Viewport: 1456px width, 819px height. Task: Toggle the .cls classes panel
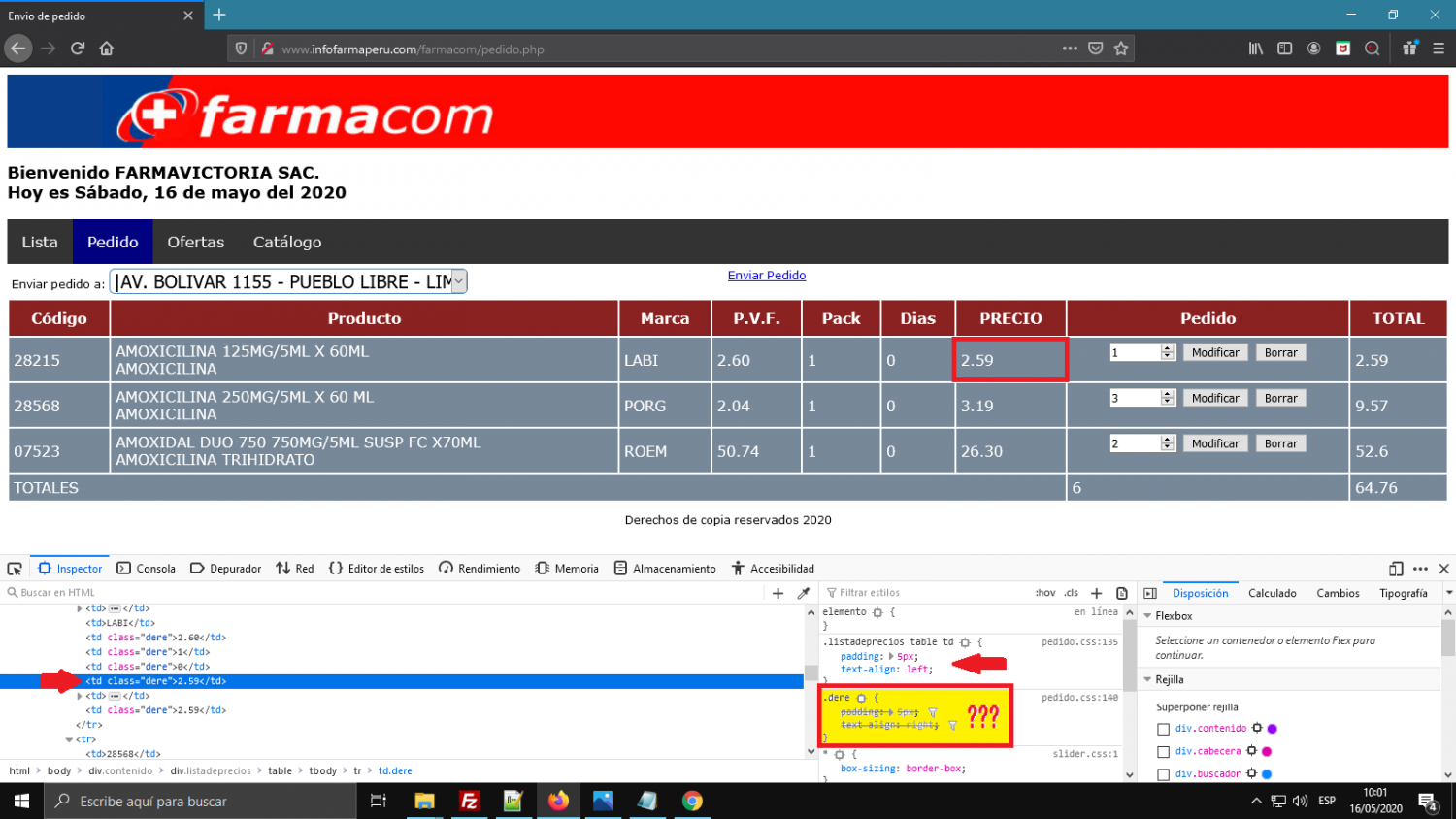(1072, 593)
